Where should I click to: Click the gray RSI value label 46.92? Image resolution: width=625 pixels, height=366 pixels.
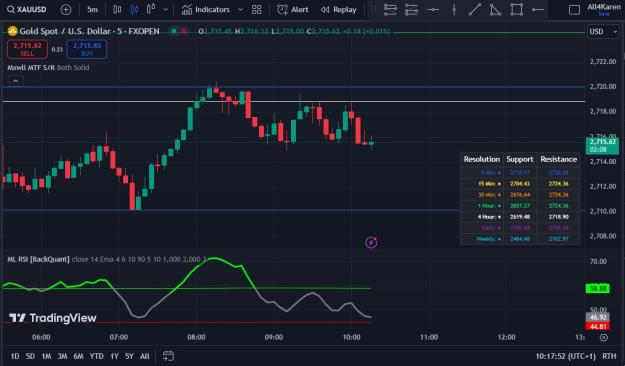(x=597, y=317)
